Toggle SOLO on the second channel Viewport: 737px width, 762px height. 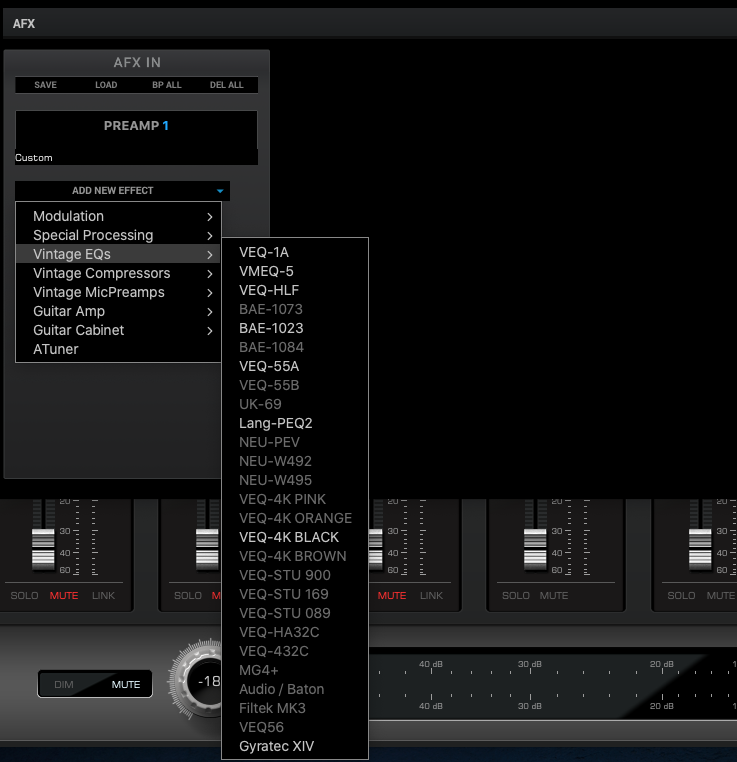coord(188,595)
